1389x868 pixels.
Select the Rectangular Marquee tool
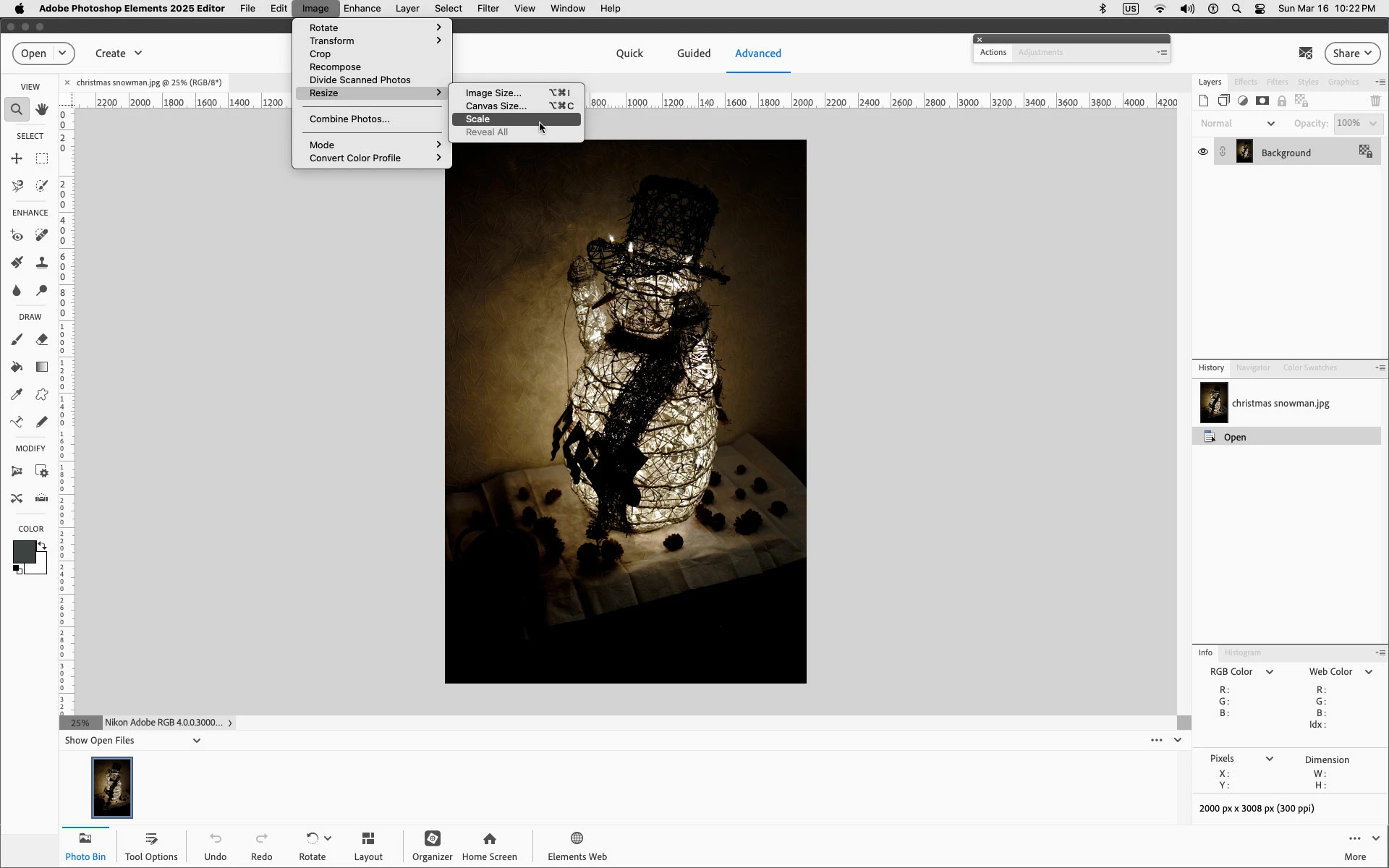coord(42,158)
